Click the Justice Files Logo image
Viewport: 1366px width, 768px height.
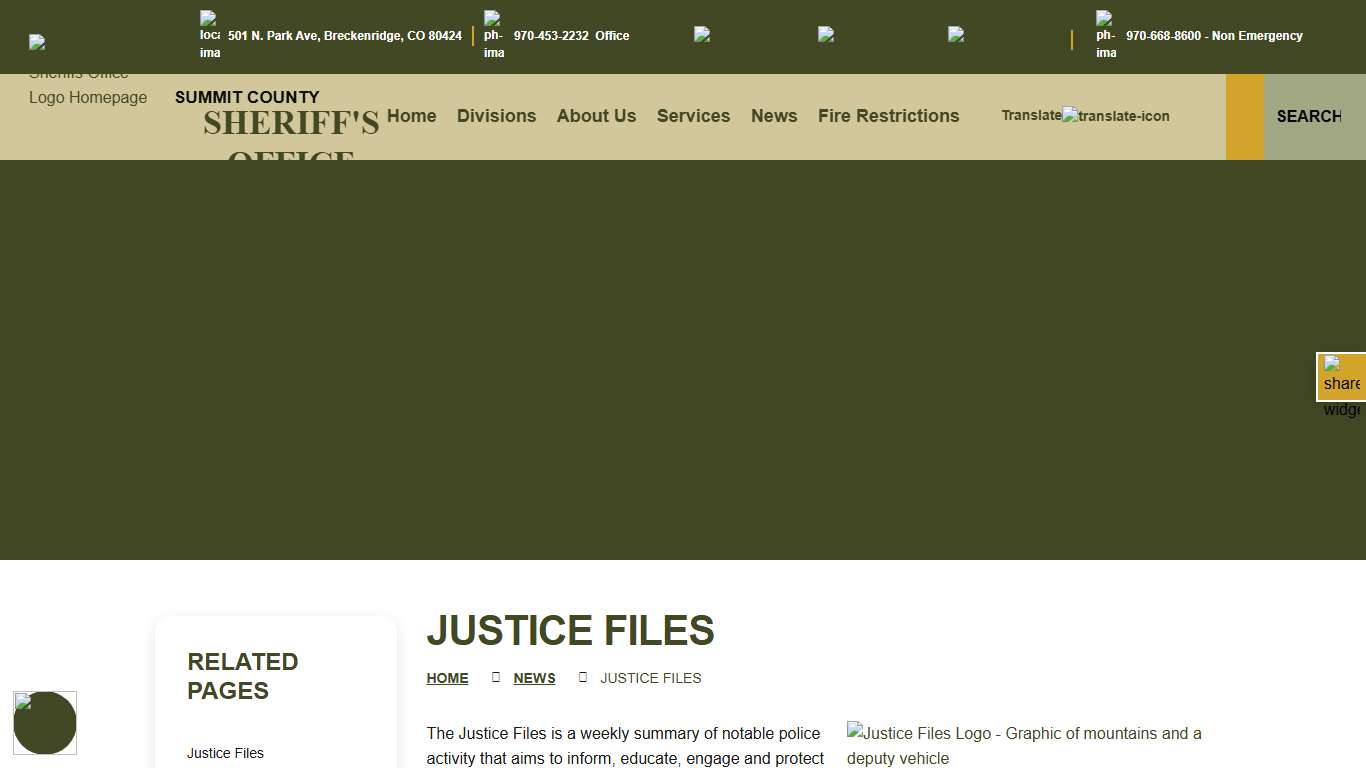tap(1024, 745)
